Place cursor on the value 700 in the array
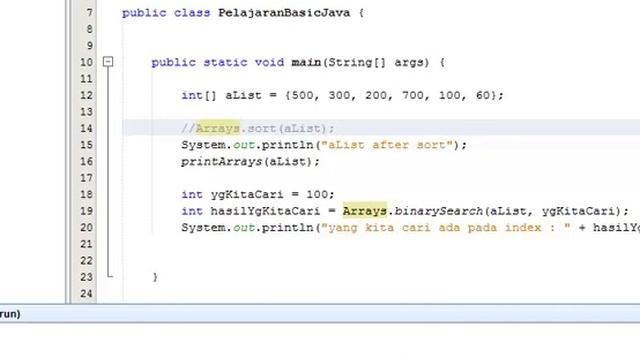Screen dimensions: 640x360 point(413,96)
